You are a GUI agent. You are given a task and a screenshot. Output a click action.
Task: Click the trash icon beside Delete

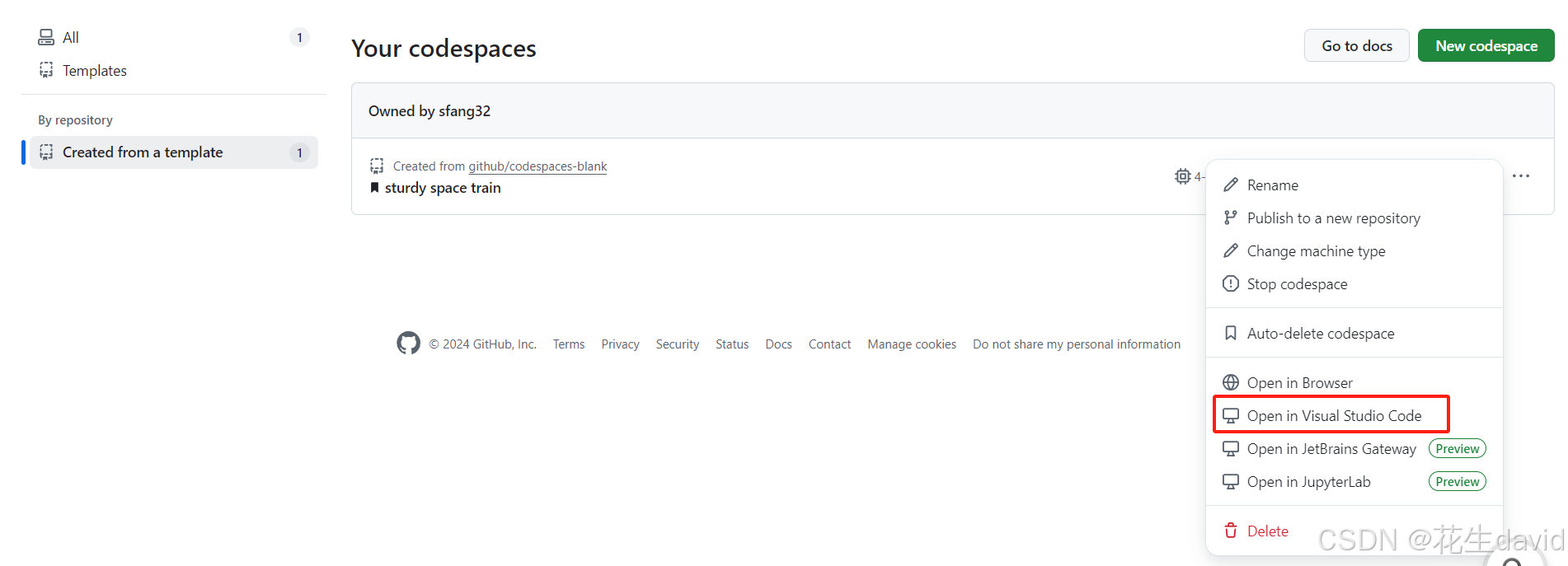coord(1231,531)
